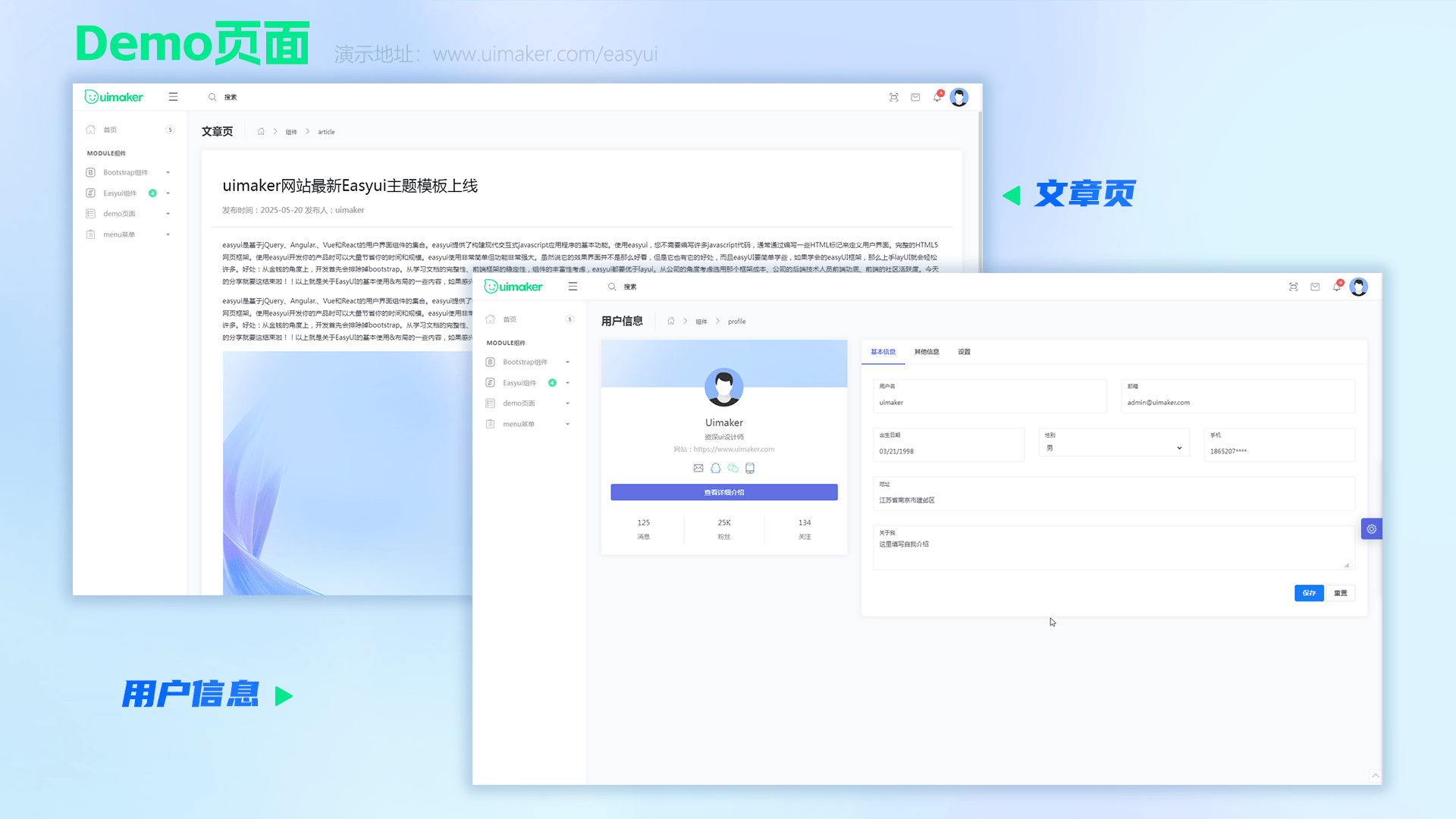Click the user avatar in the article page header
The image size is (1456, 819).
[x=959, y=97]
